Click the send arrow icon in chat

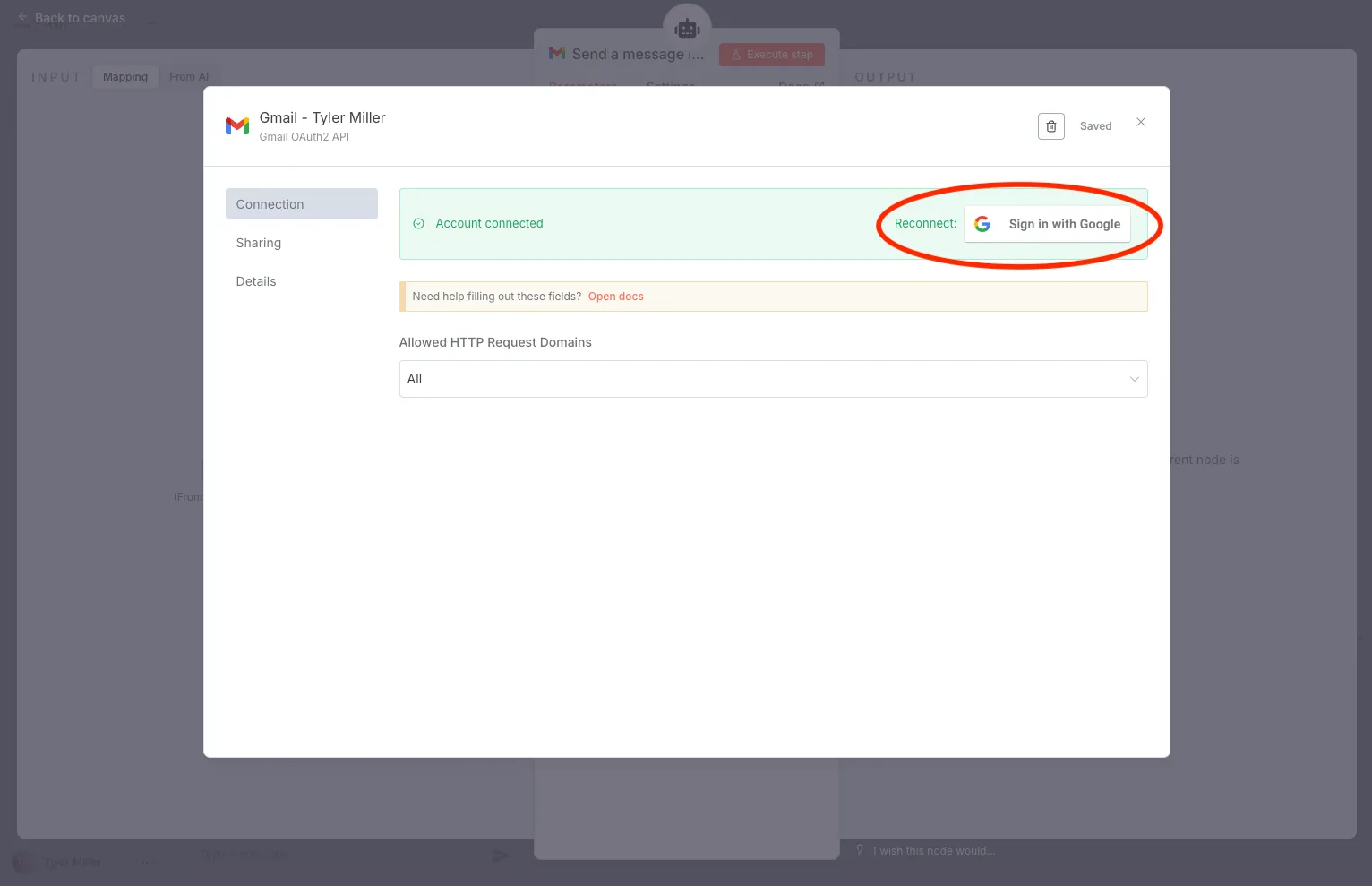502,856
